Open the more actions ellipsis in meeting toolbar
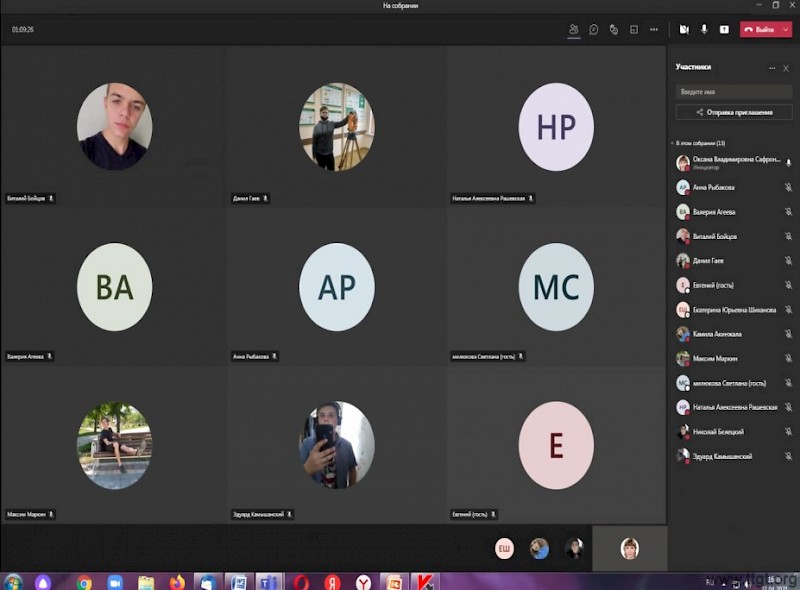This screenshot has height=590, width=800. tap(653, 30)
